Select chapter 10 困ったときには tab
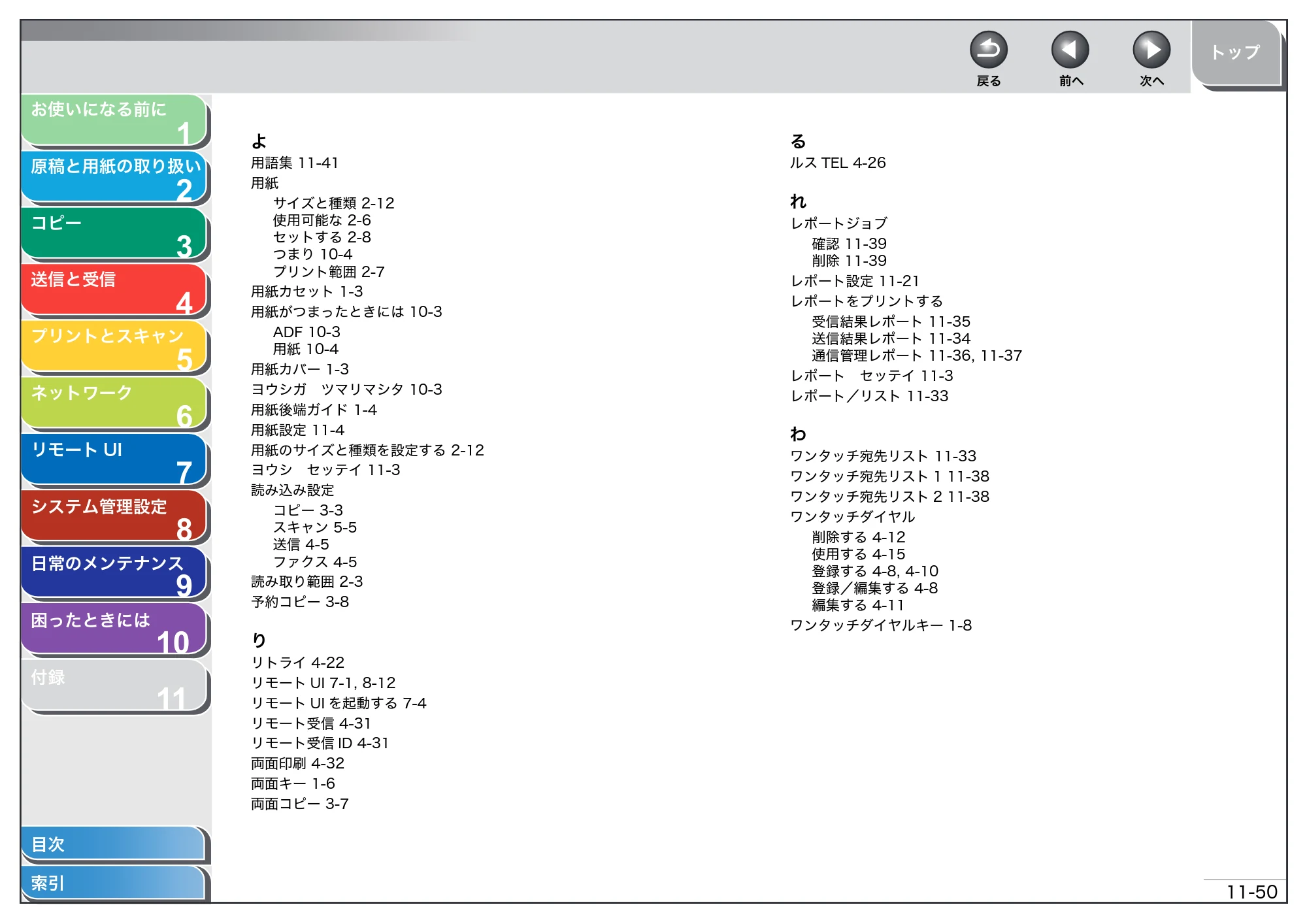The height and width of the screenshot is (924, 1307). 114,630
